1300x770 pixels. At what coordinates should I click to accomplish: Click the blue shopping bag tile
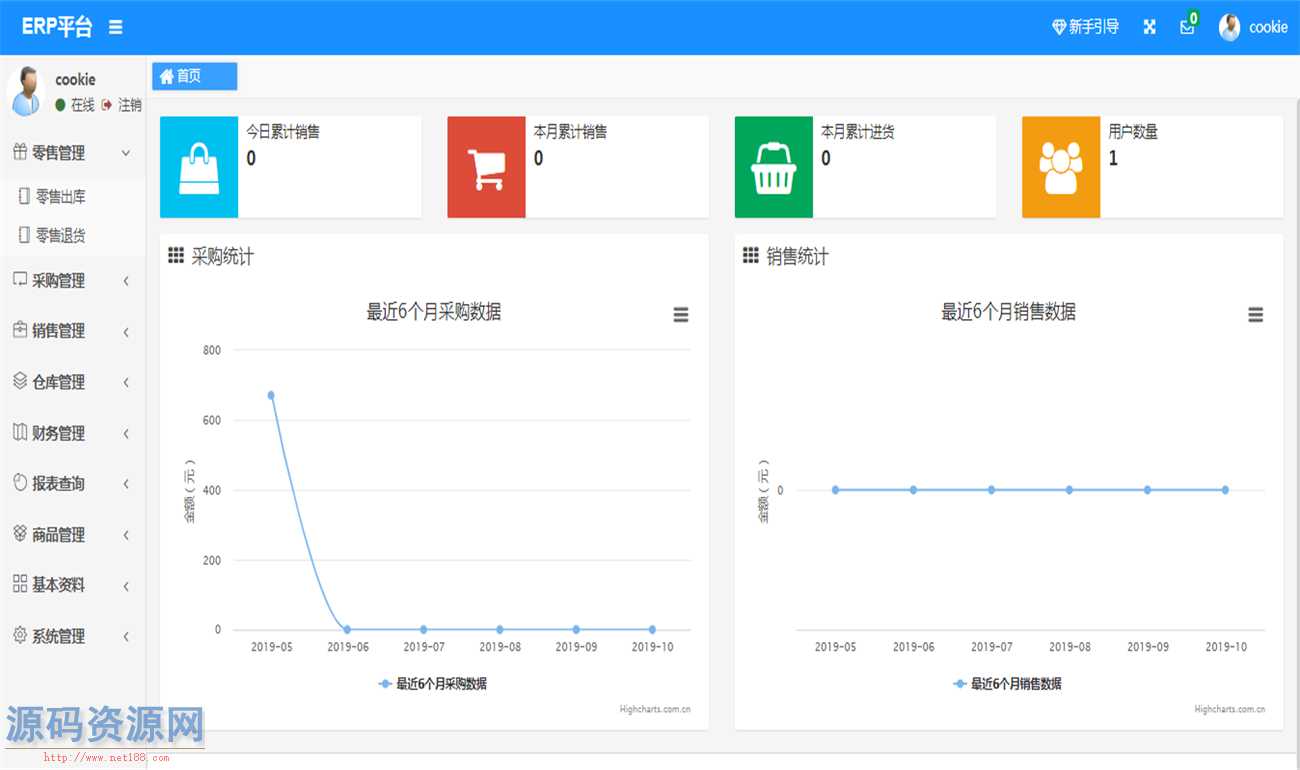point(199,167)
